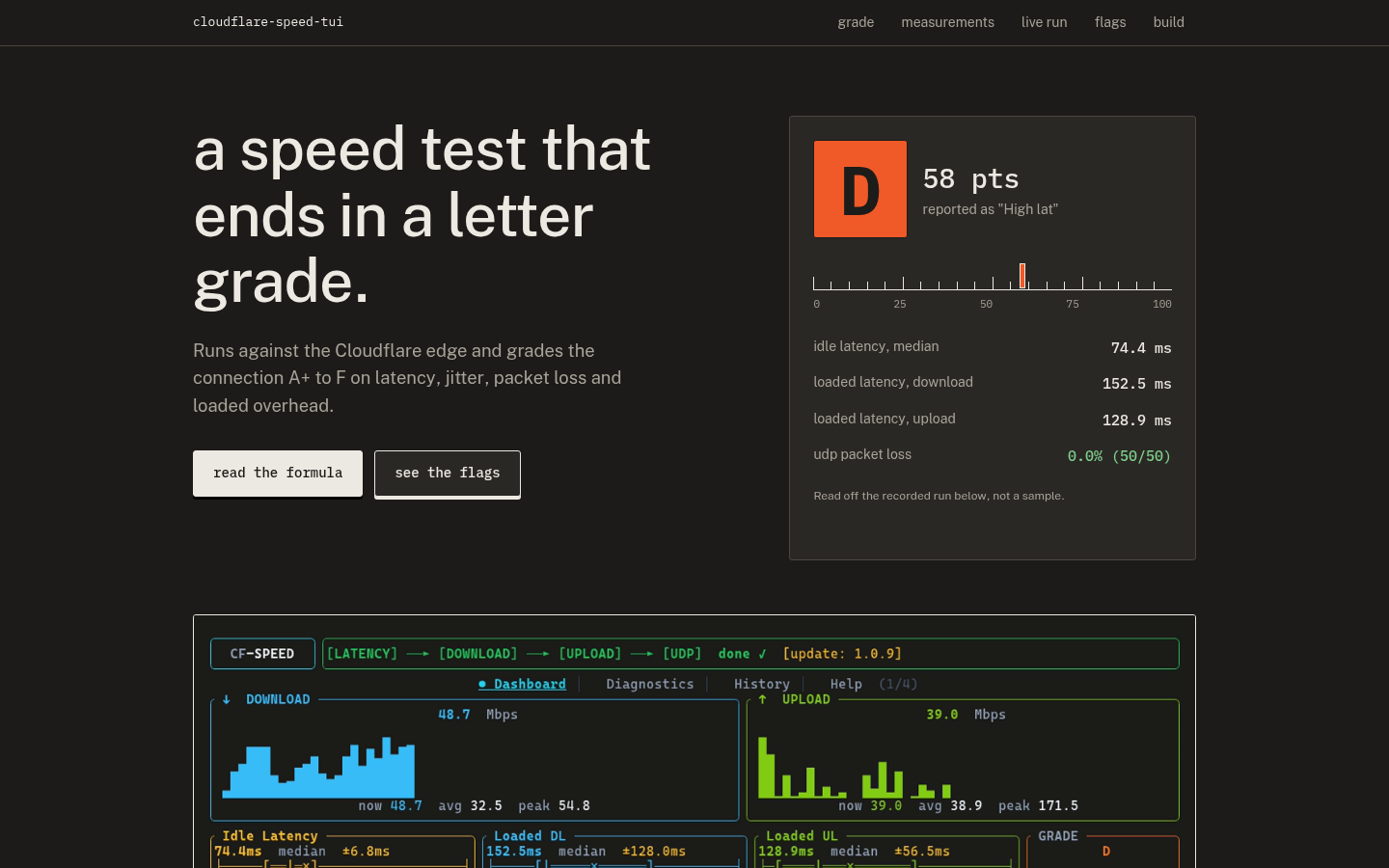Click the Loaded UL panel title
The height and width of the screenshot is (868, 1389).
click(802, 836)
